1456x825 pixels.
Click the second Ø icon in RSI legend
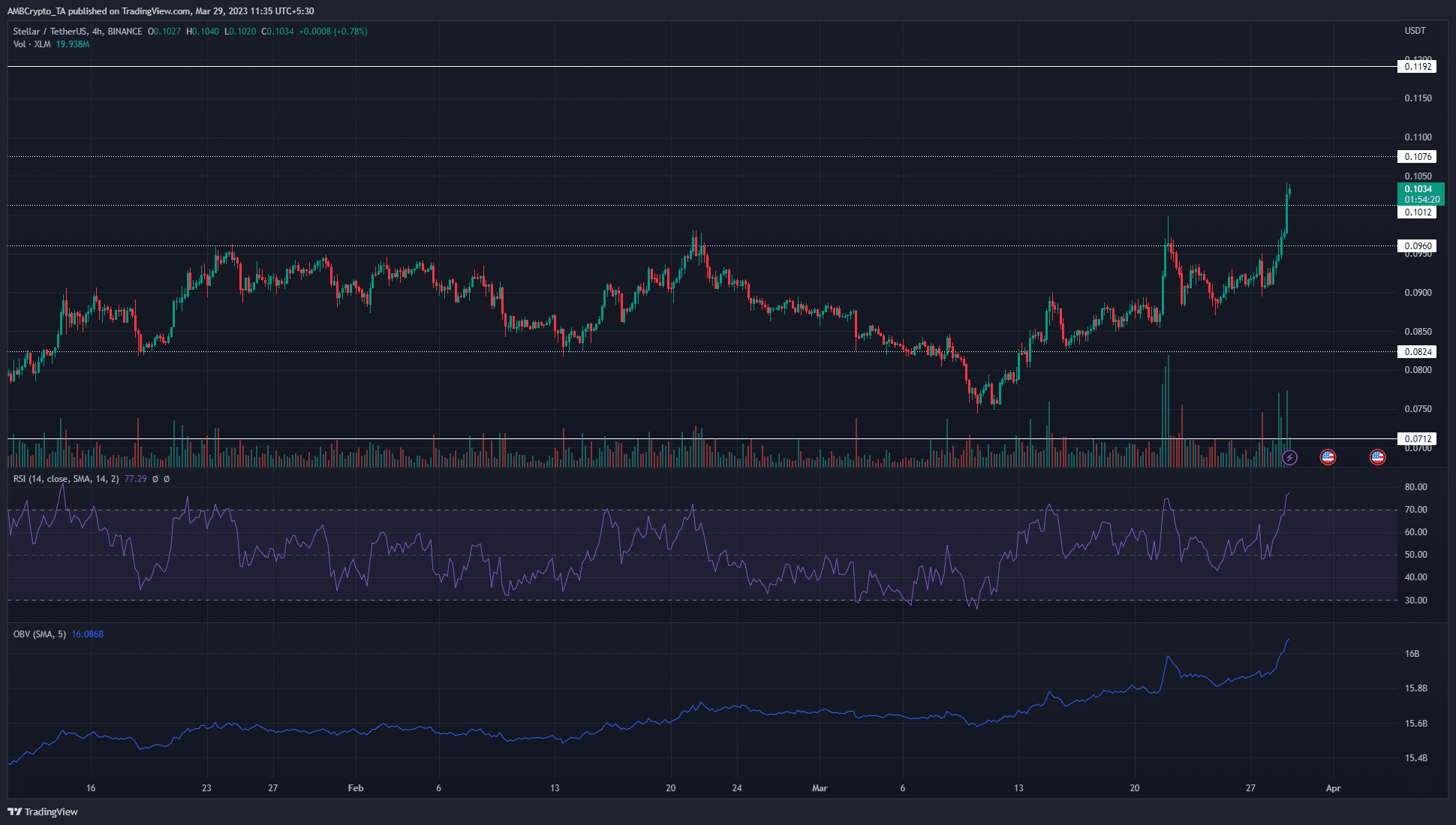[167, 478]
